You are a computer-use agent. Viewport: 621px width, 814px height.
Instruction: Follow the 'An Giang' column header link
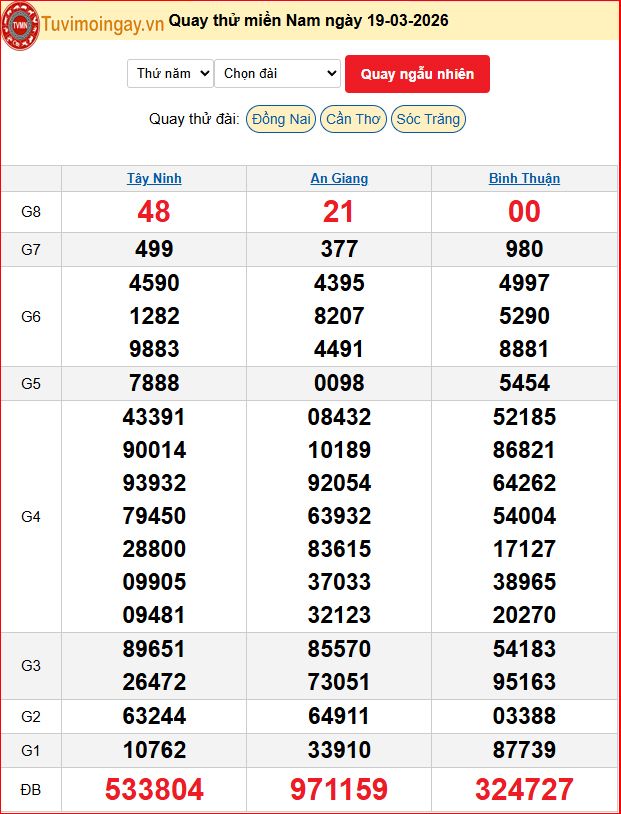point(339,179)
